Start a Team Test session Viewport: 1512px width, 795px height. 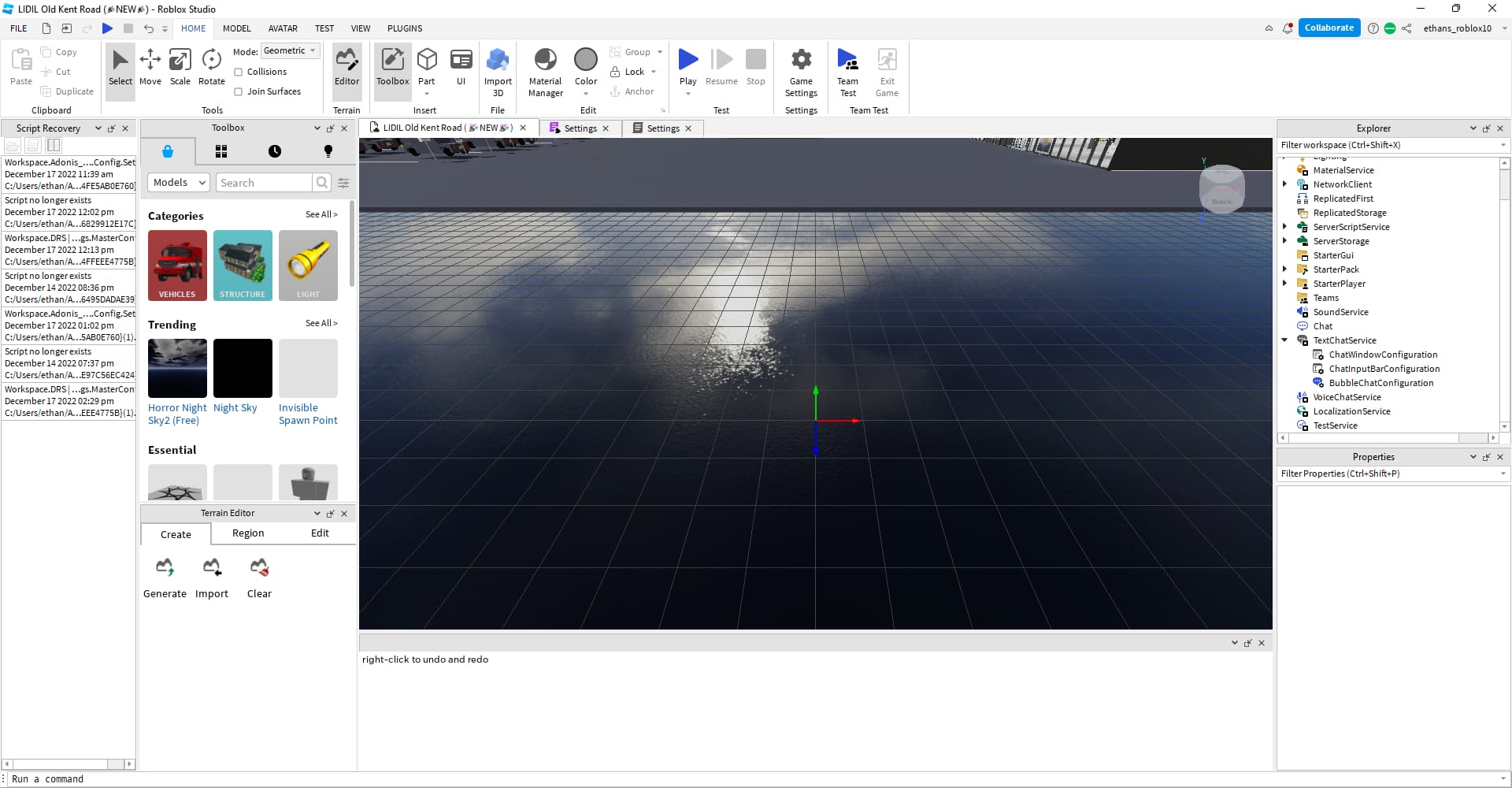coord(847,72)
